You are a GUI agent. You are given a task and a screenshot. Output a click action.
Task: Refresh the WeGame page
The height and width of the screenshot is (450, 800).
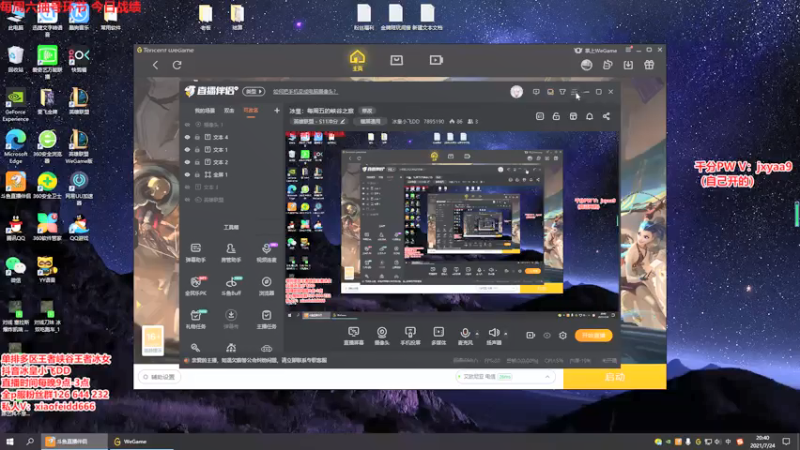tap(177, 65)
